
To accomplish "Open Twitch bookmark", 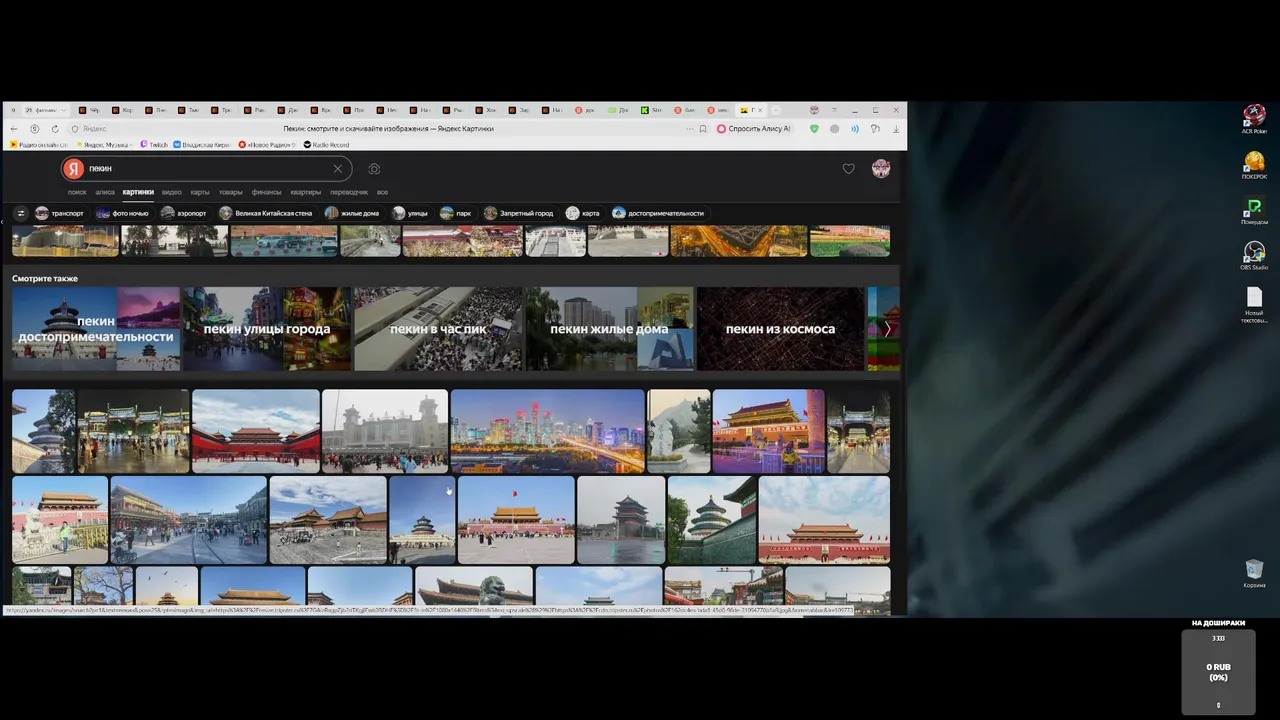I will click(154, 145).
